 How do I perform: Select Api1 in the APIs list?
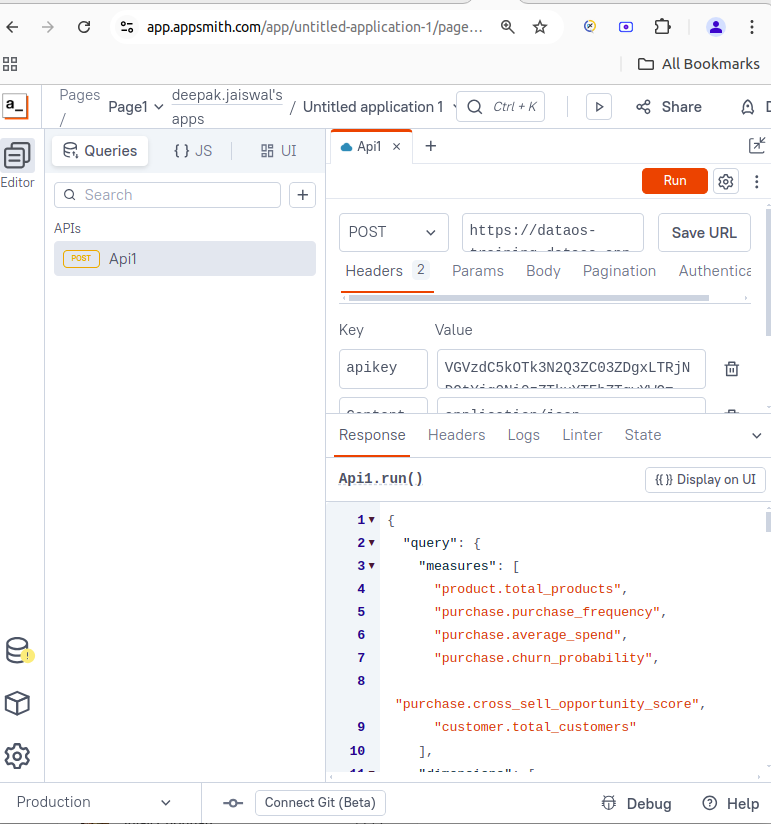click(x=185, y=259)
